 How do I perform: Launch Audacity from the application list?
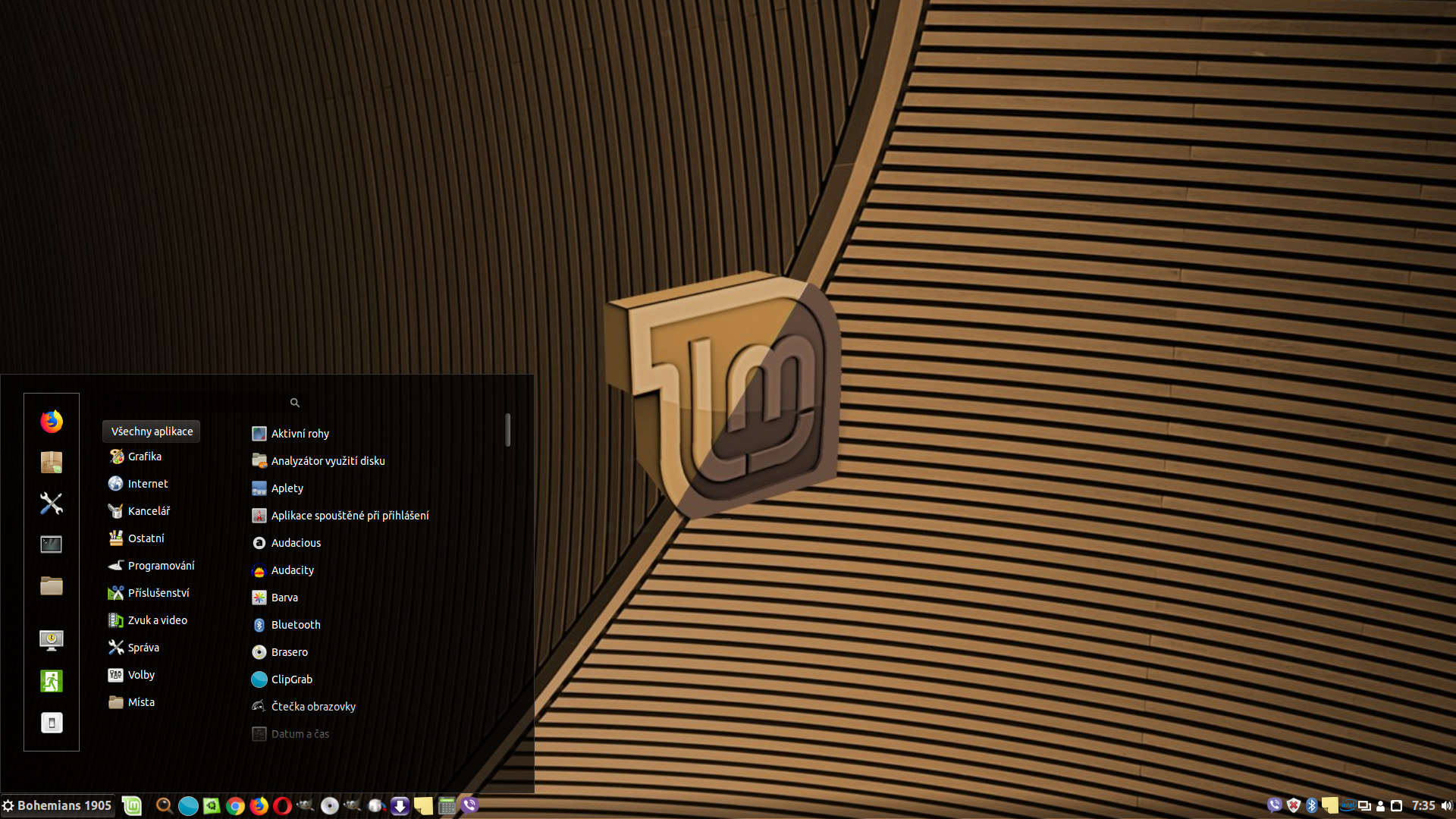(x=292, y=570)
